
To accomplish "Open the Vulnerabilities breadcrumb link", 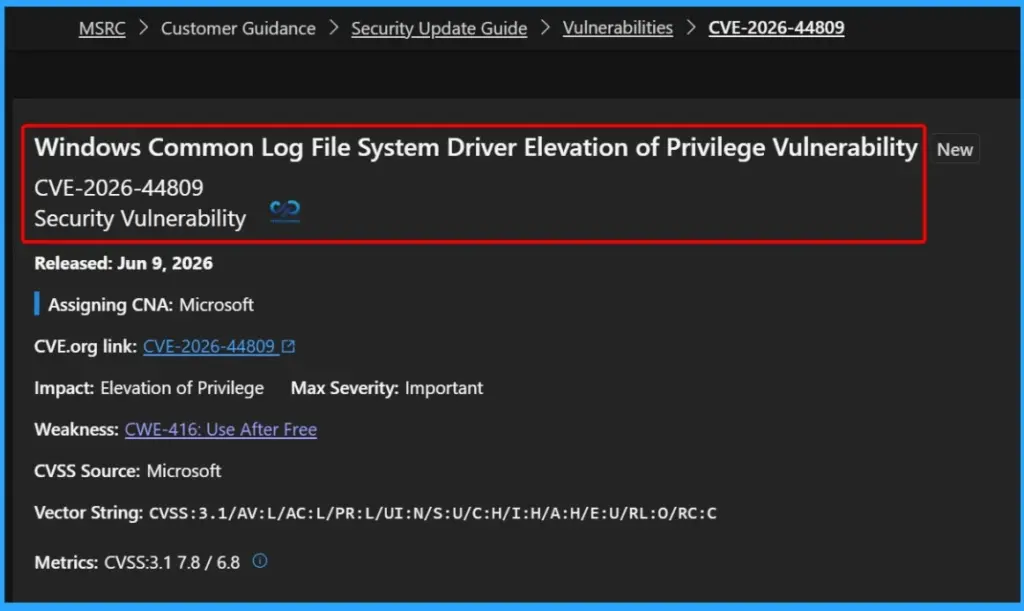I will click(617, 28).
